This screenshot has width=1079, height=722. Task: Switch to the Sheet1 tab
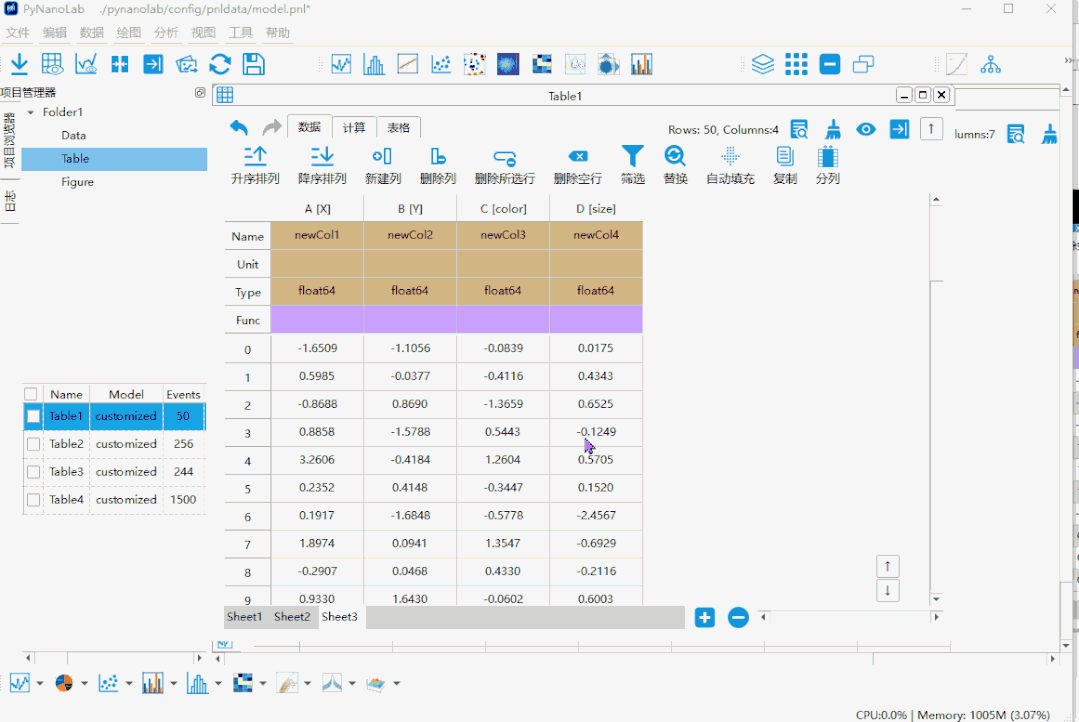244,617
